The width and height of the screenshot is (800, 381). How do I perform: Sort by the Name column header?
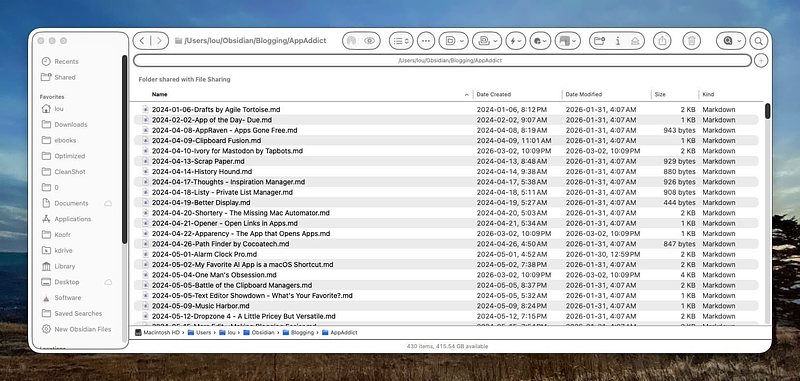159,94
